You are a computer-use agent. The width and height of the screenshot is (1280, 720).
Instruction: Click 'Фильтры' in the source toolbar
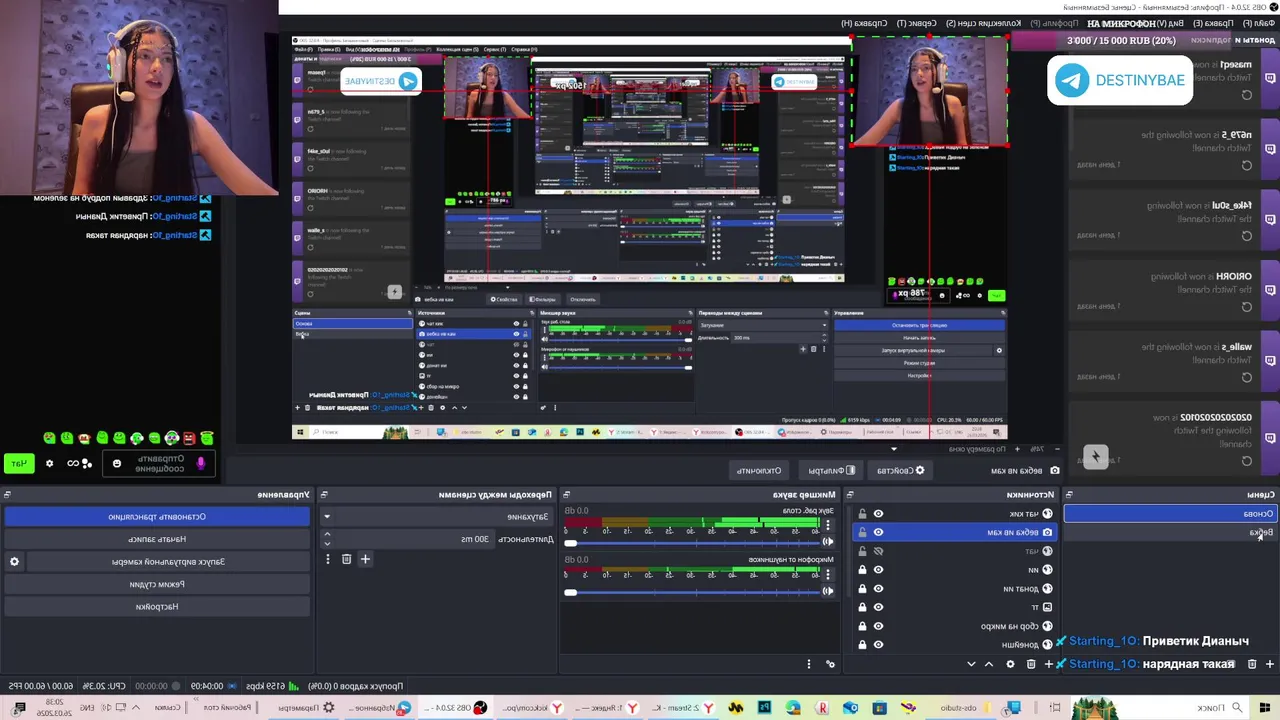pyautogui.click(x=832, y=470)
